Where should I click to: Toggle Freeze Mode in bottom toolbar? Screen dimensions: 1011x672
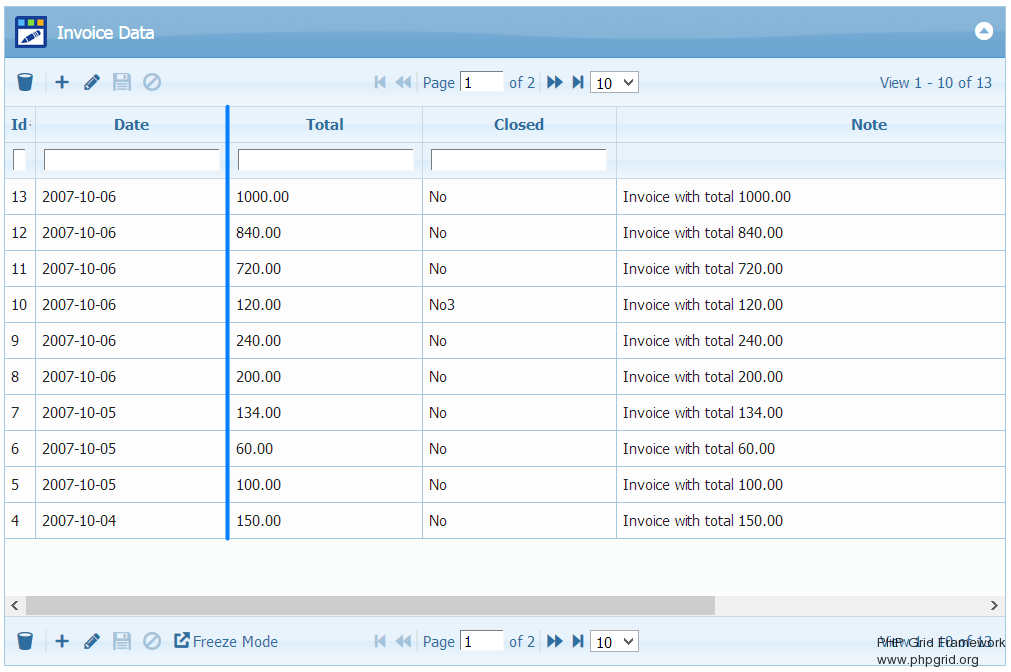coord(226,641)
